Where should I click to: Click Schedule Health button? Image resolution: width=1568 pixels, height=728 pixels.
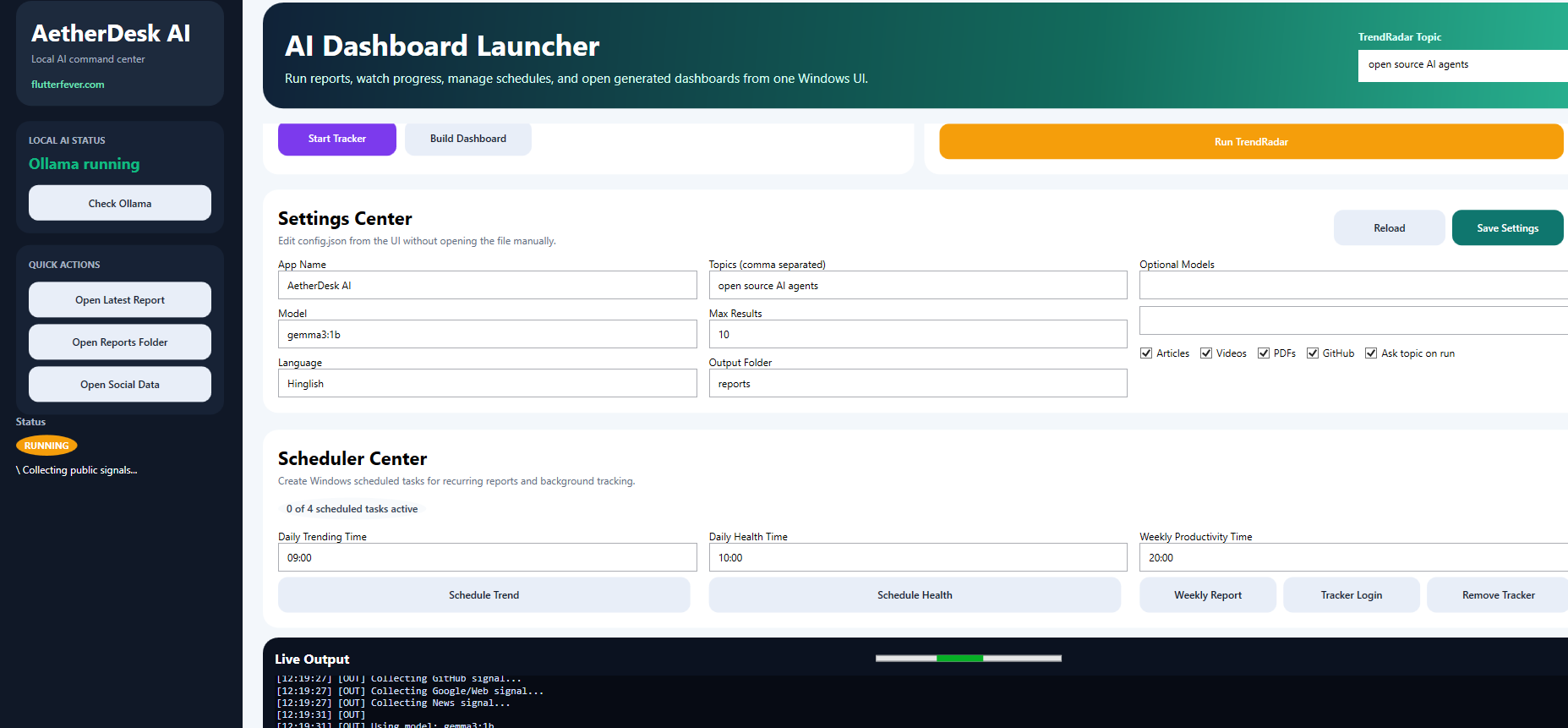point(915,594)
